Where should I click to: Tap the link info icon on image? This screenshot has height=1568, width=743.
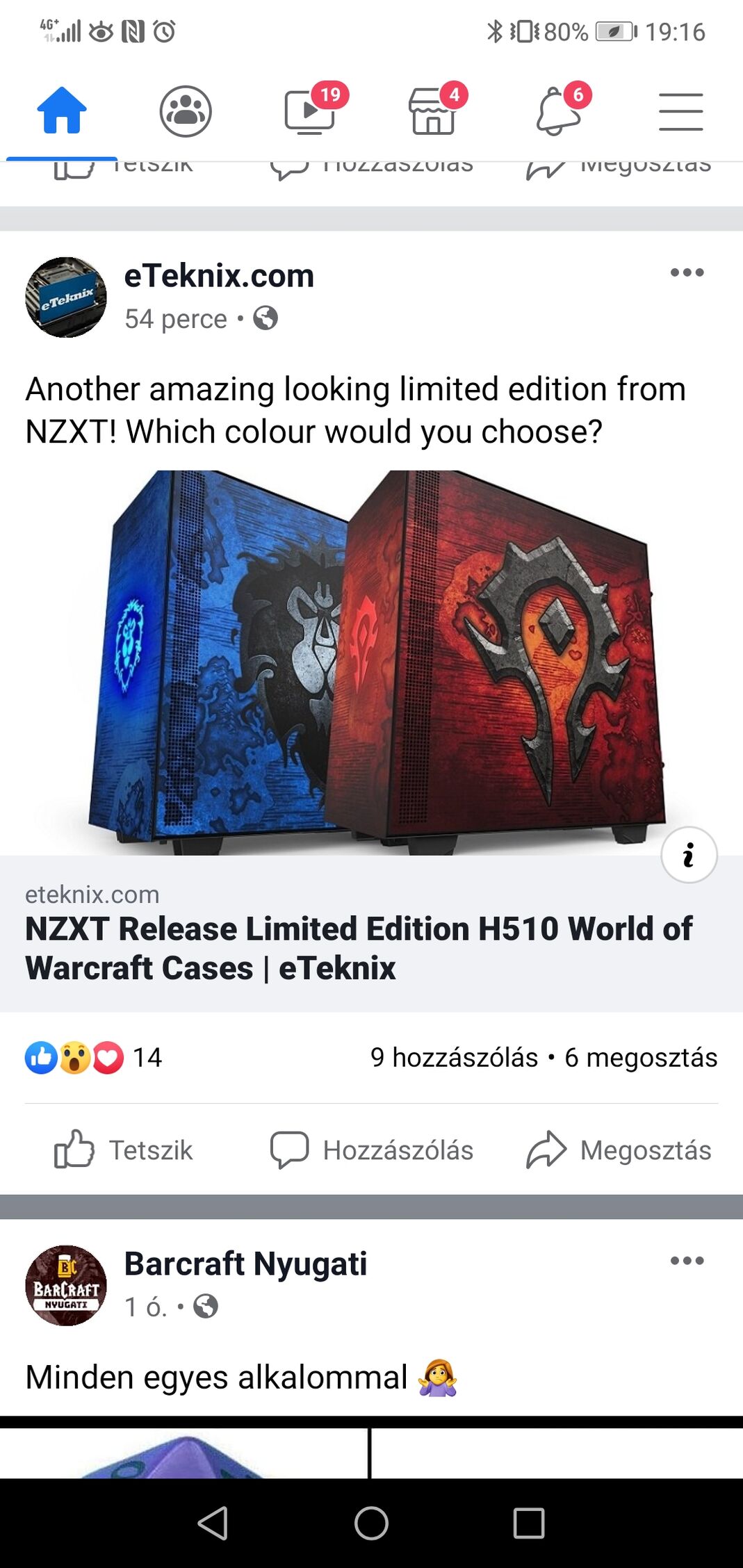(x=689, y=855)
